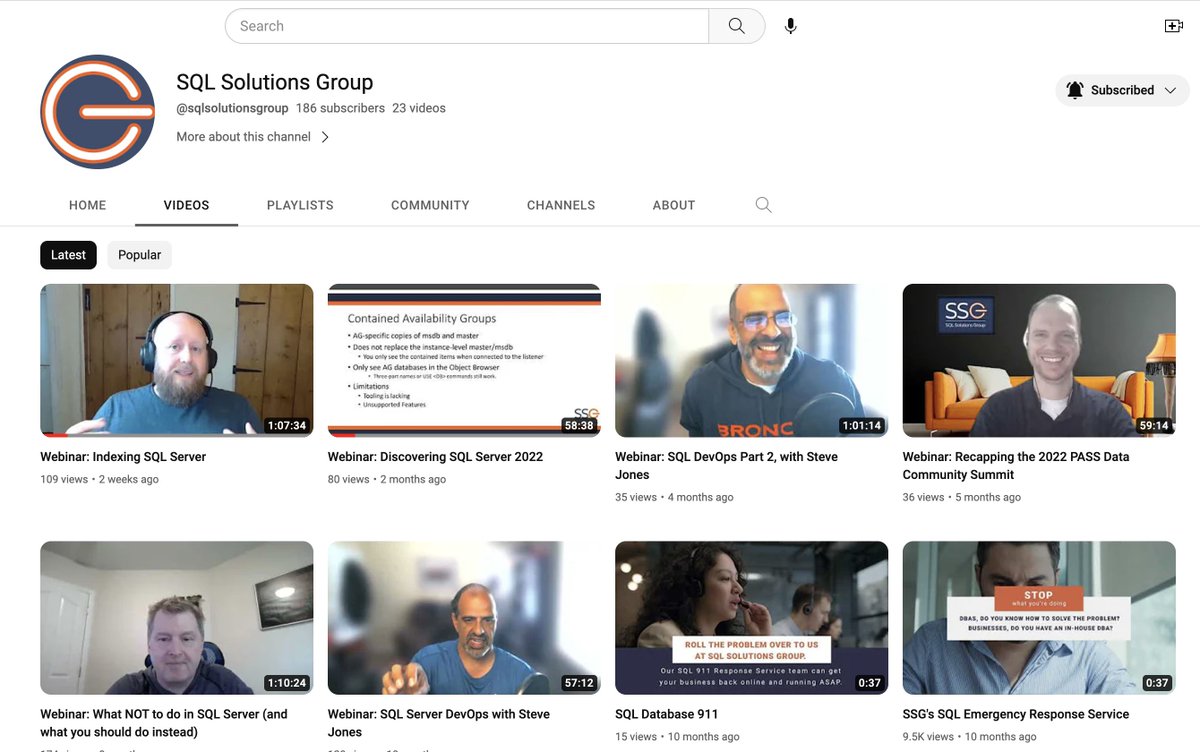The width and height of the screenshot is (1200, 752).
Task: Click the bell notification icon on Subscribed
Action: 1075,90
